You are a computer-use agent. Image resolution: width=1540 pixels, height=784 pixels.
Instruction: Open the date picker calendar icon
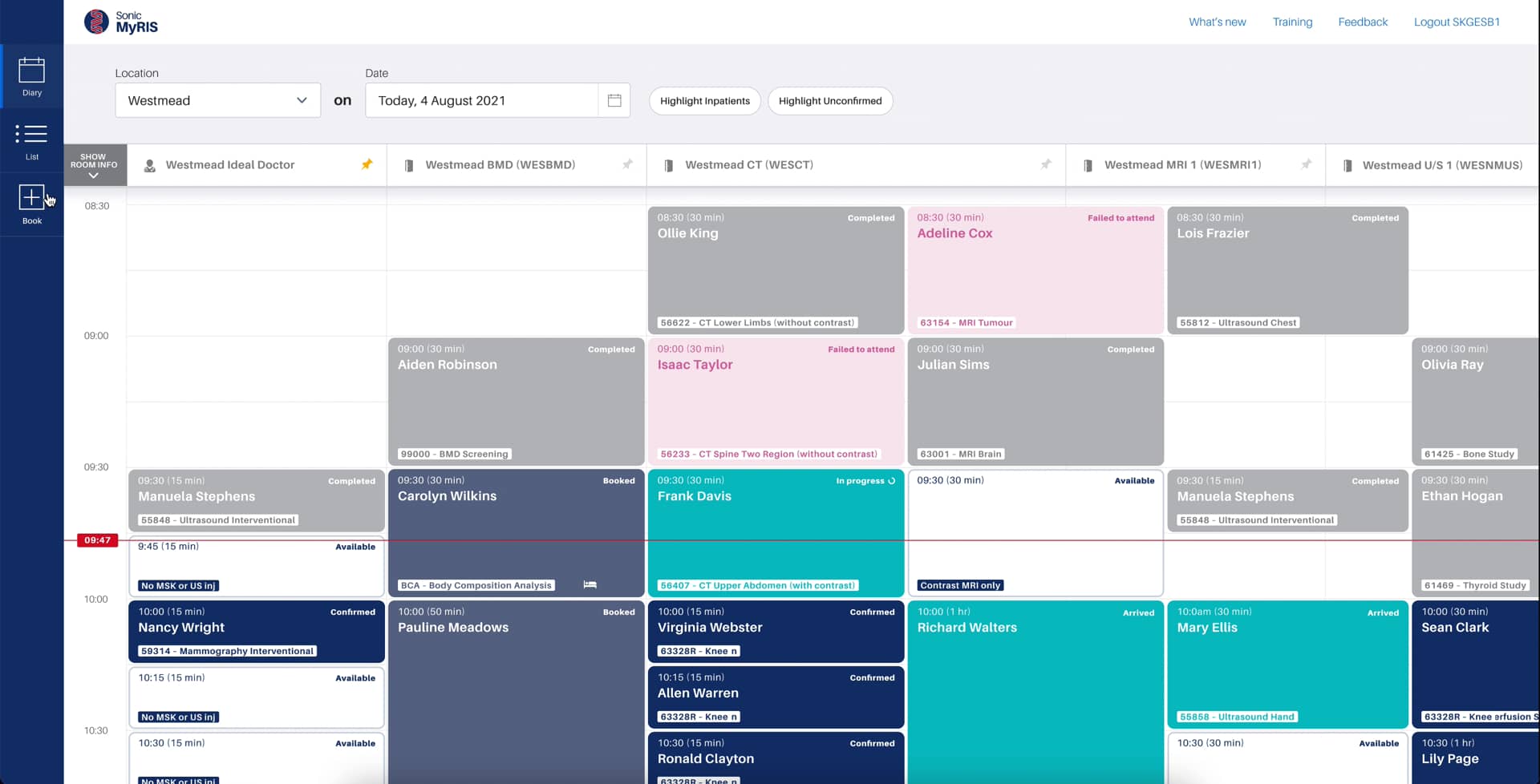pos(614,100)
